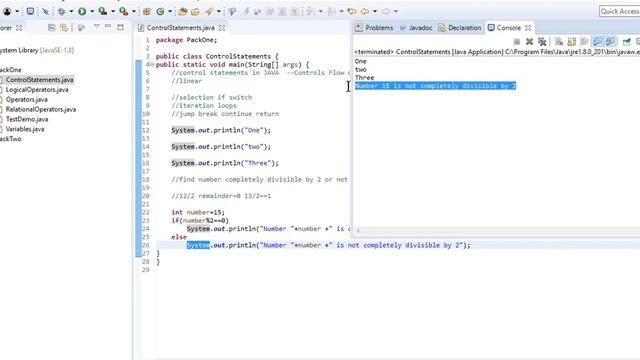Viewport: 640px width, 360px height.
Task: Click the Forward navigation arrow
Action: tap(386, 11)
